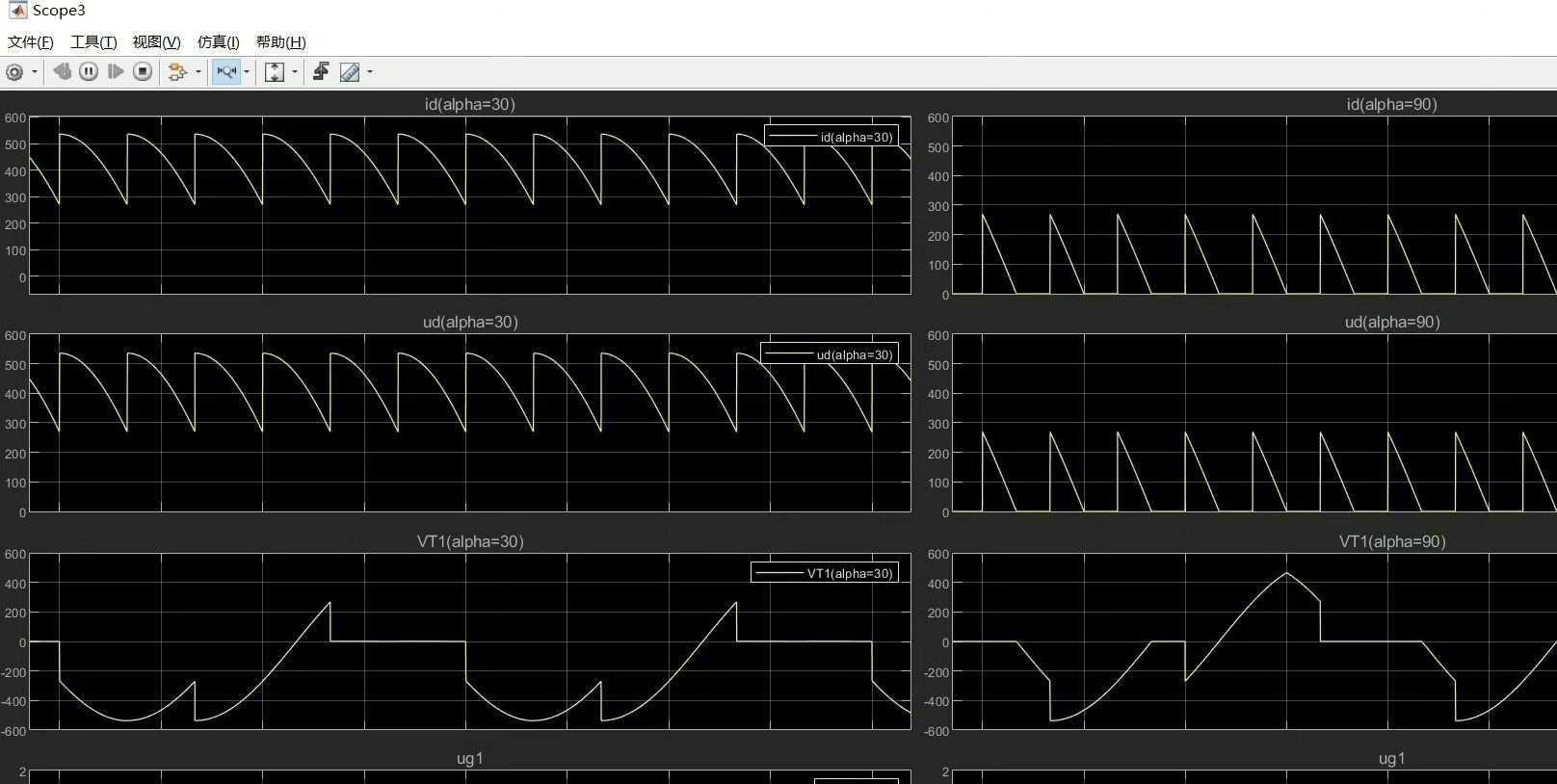
Task: Click the Scale Axes Limits icon
Action: (x=275, y=72)
